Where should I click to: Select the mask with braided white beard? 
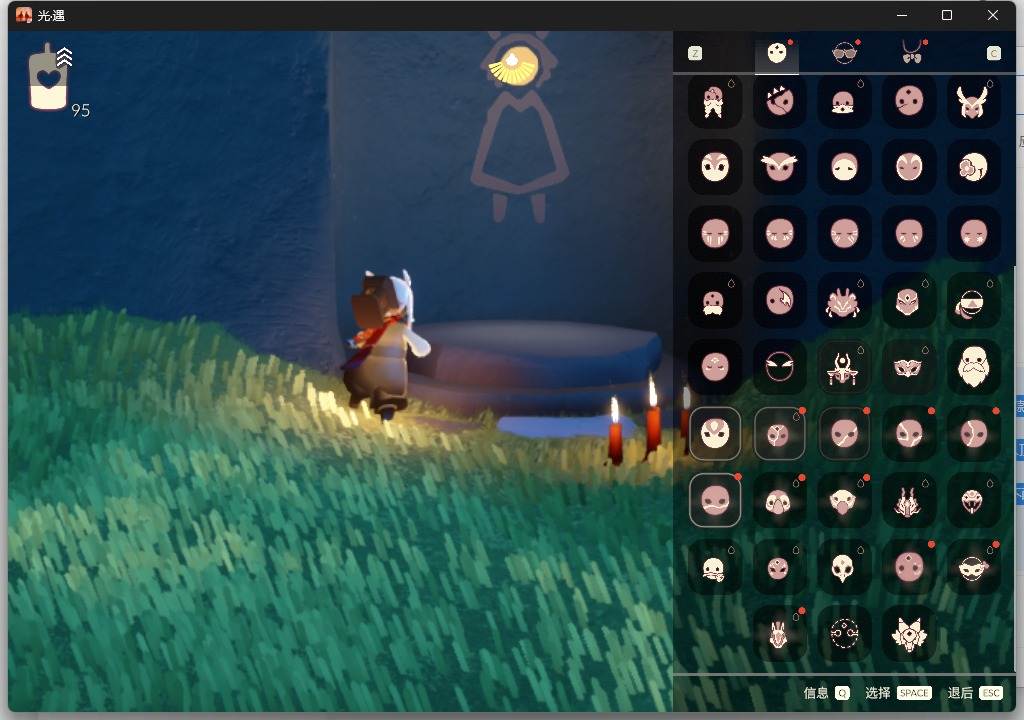click(715, 101)
